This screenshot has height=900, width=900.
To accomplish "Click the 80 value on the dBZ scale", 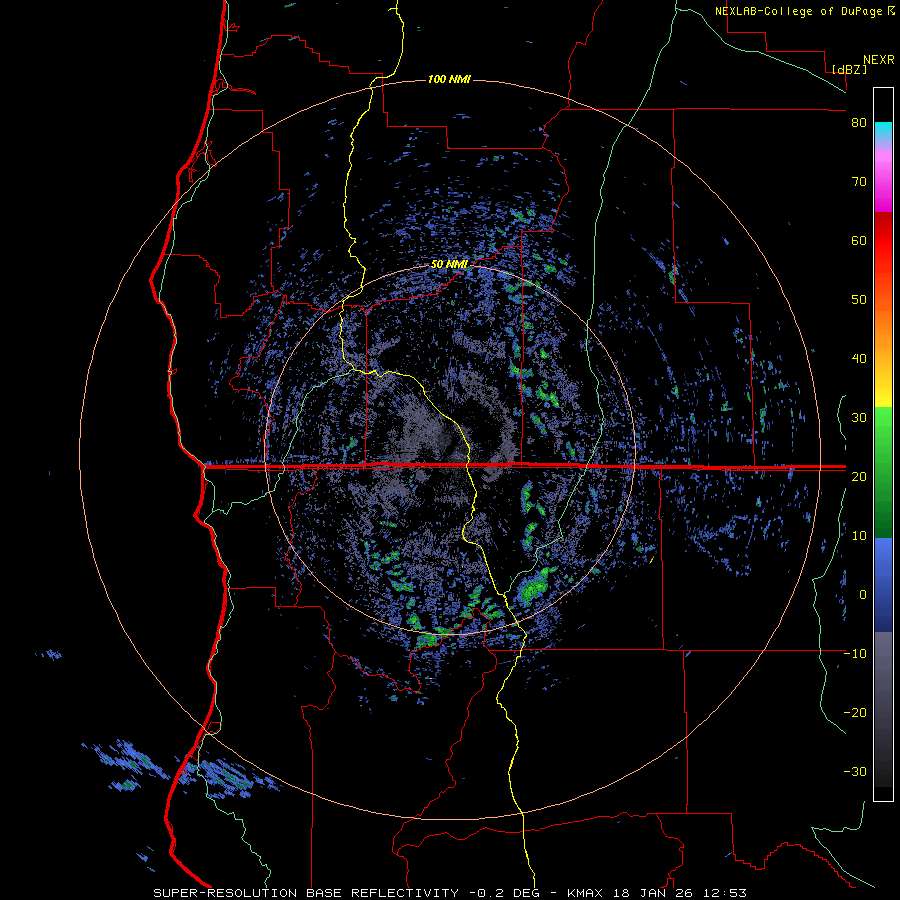I will (859, 123).
